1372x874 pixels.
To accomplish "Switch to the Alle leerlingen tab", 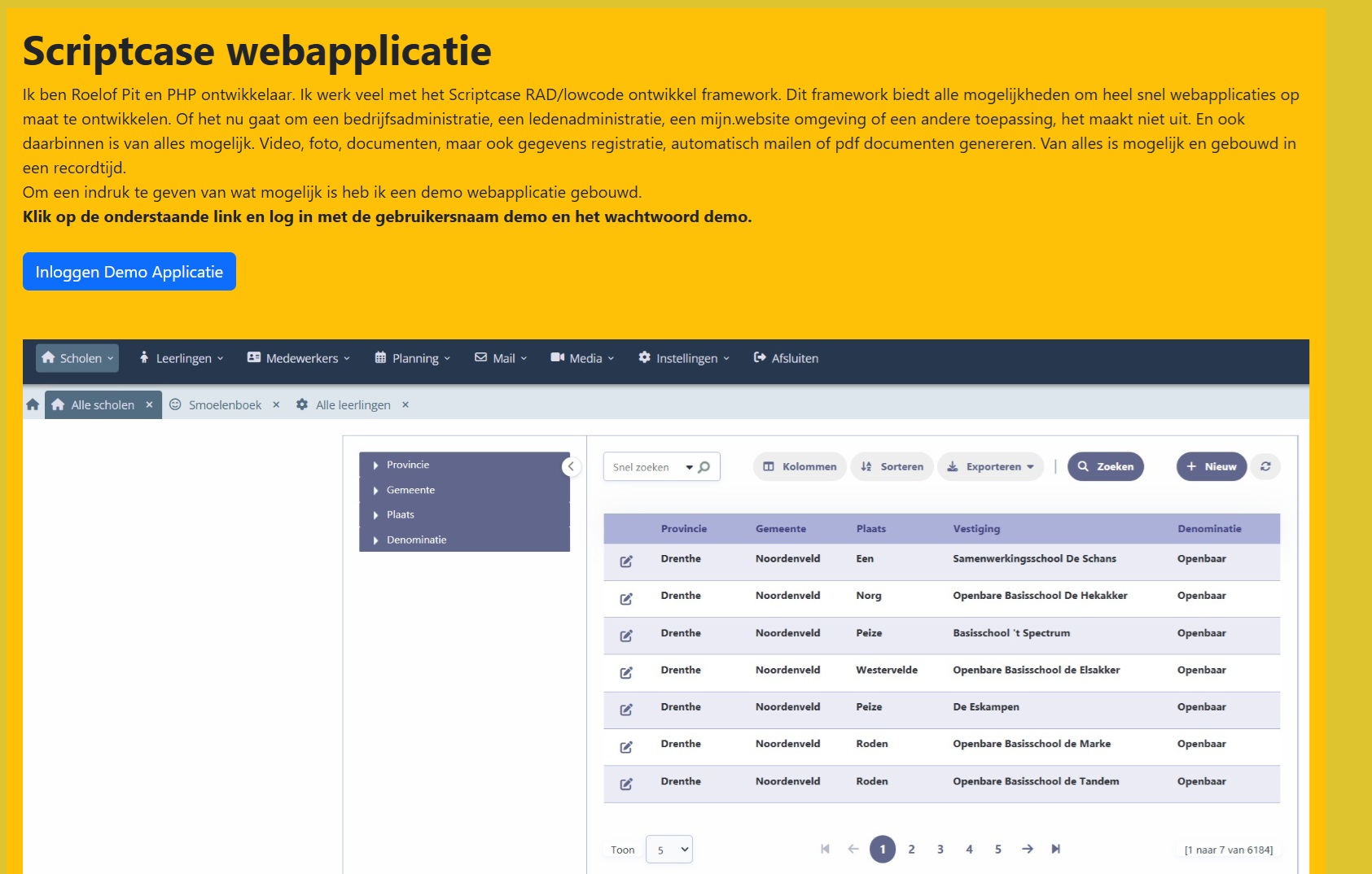I will (353, 404).
